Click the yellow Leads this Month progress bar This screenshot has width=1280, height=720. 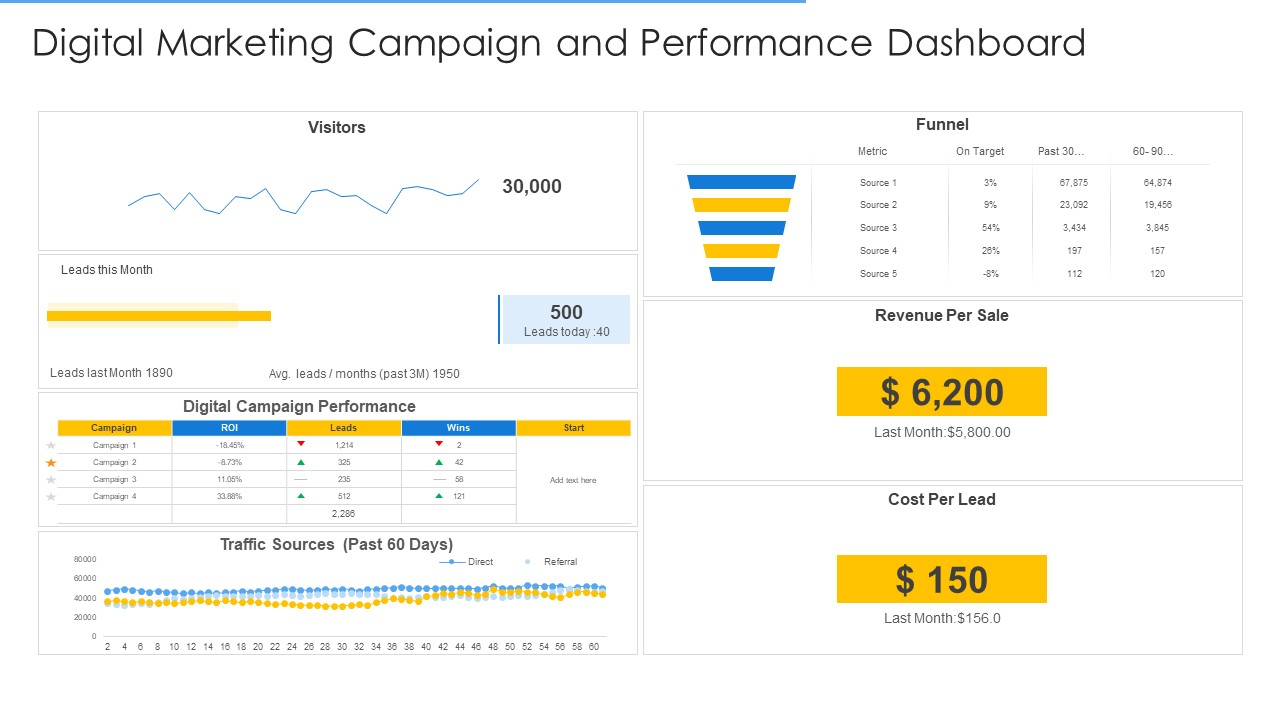pos(159,316)
